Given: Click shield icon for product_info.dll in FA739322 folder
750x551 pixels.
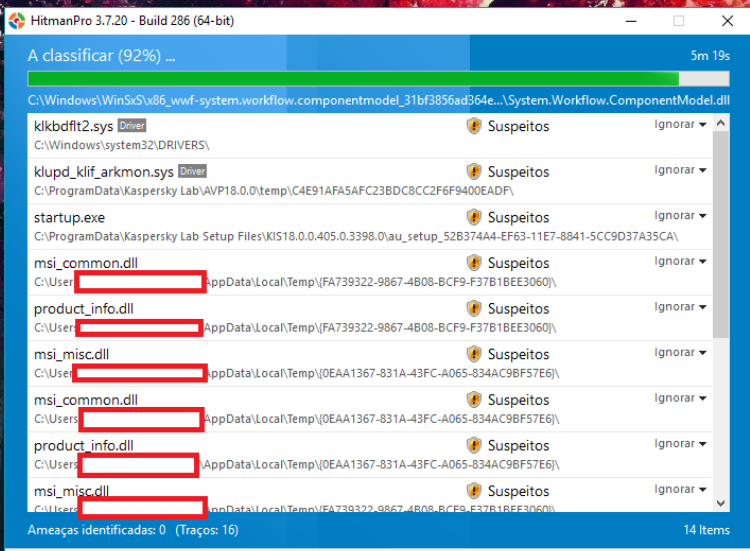Looking at the screenshot, I should (474, 309).
